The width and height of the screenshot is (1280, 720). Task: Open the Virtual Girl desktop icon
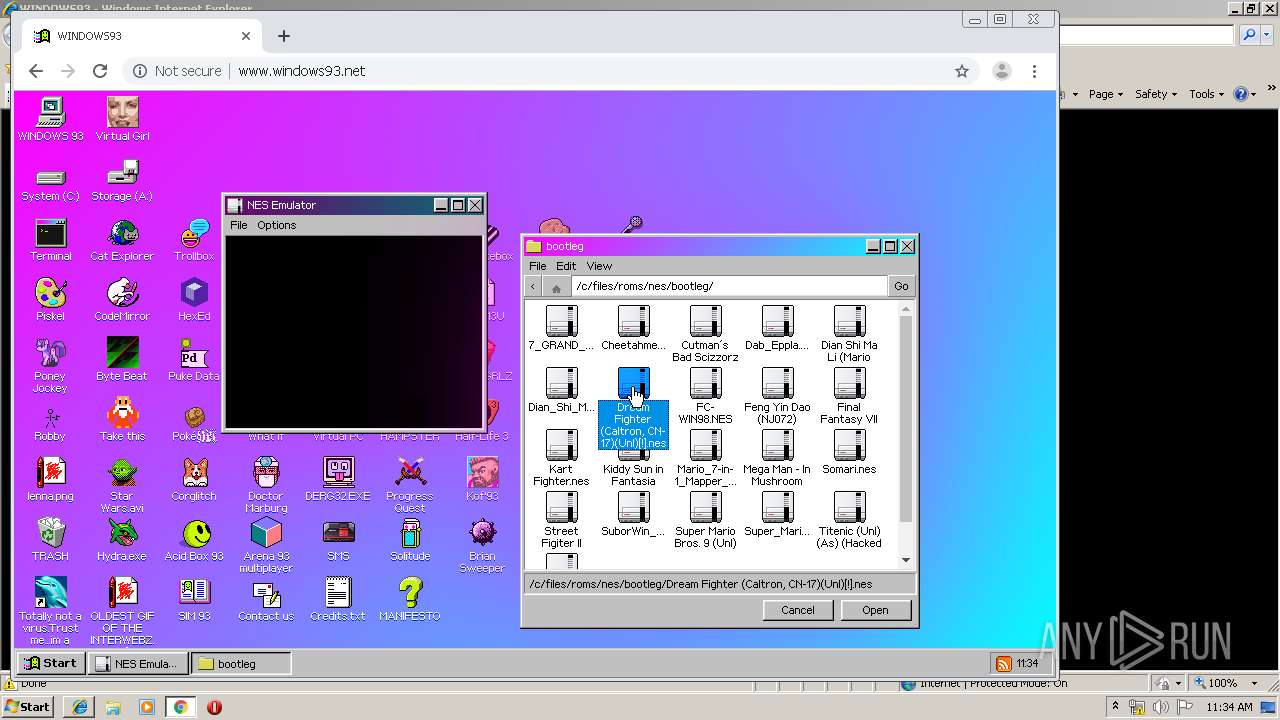pos(122,119)
